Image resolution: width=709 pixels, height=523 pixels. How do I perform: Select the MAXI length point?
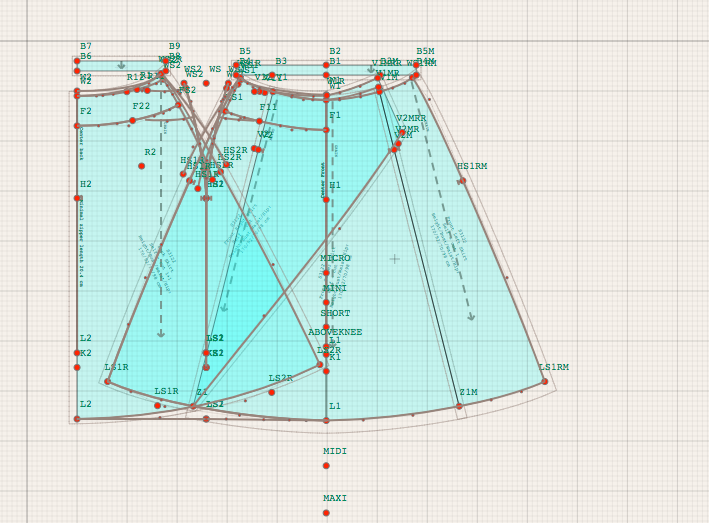click(x=326, y=513)
